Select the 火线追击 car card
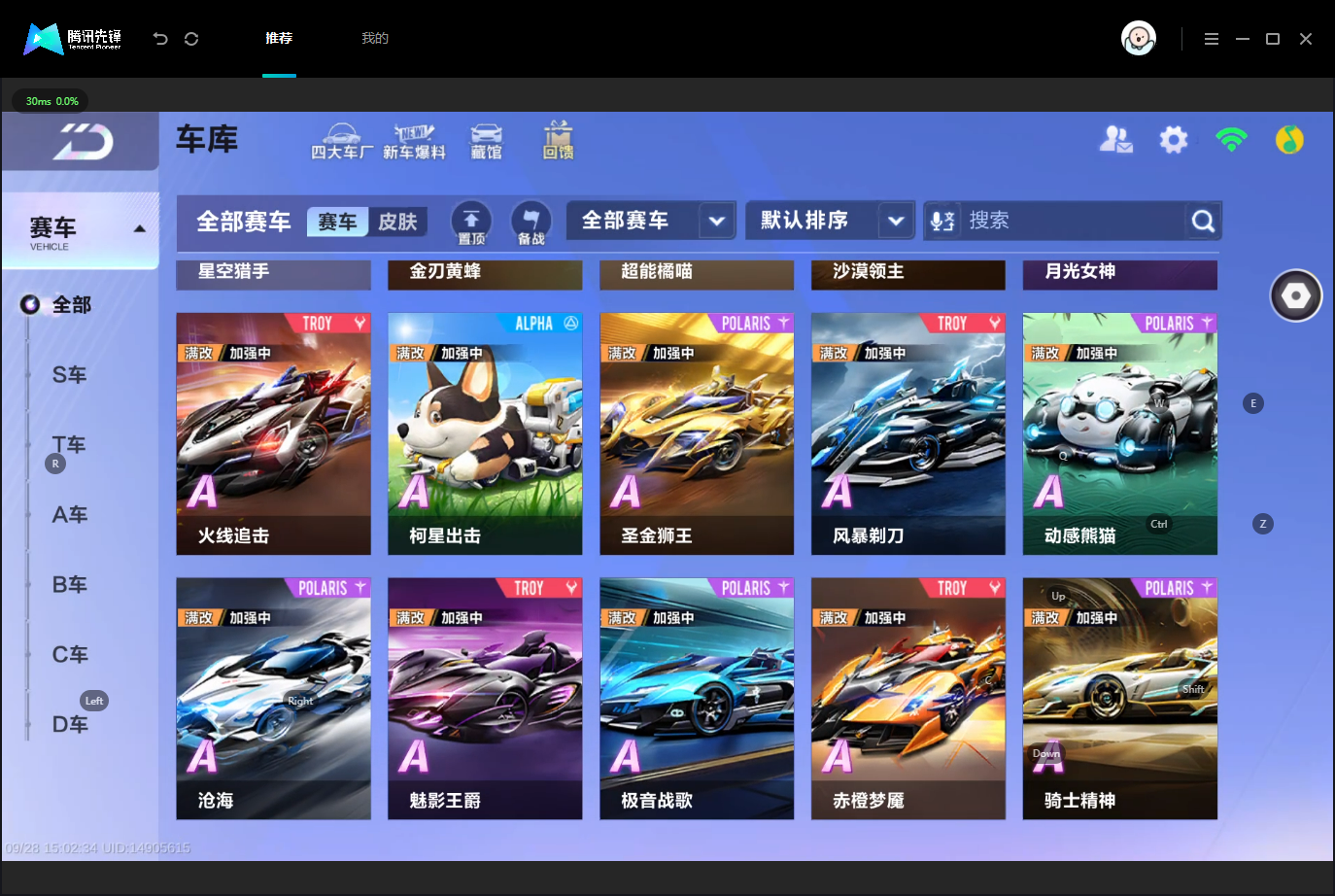Viewport: 1335px width, 896px height. 273,433
